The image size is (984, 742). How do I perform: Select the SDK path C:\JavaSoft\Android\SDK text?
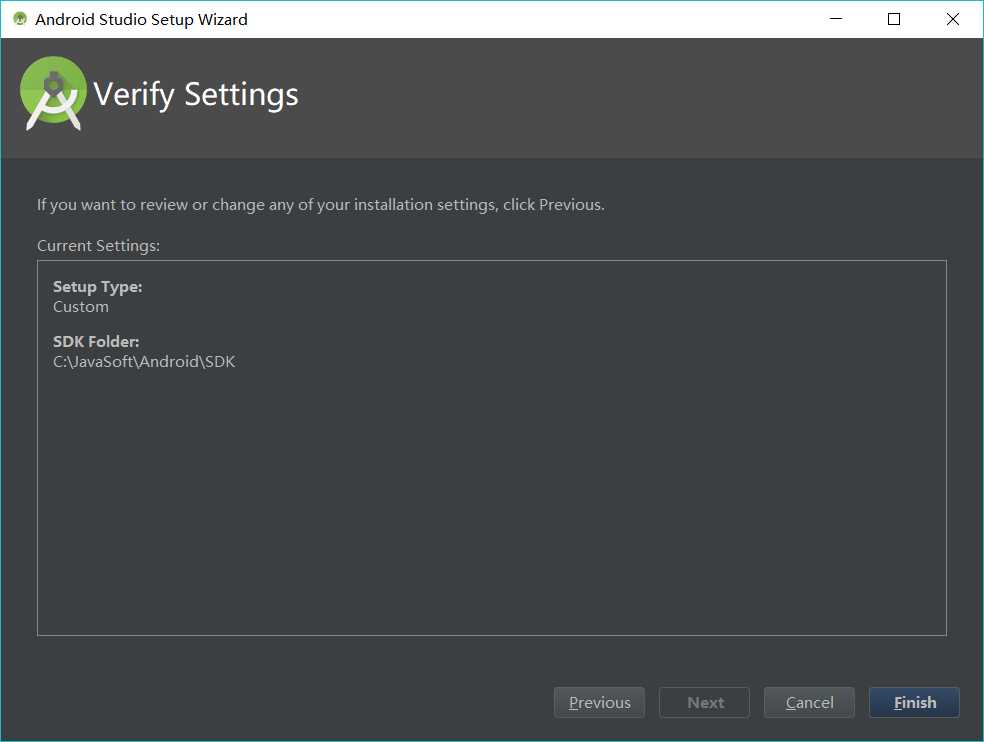(x=144, y=362)
